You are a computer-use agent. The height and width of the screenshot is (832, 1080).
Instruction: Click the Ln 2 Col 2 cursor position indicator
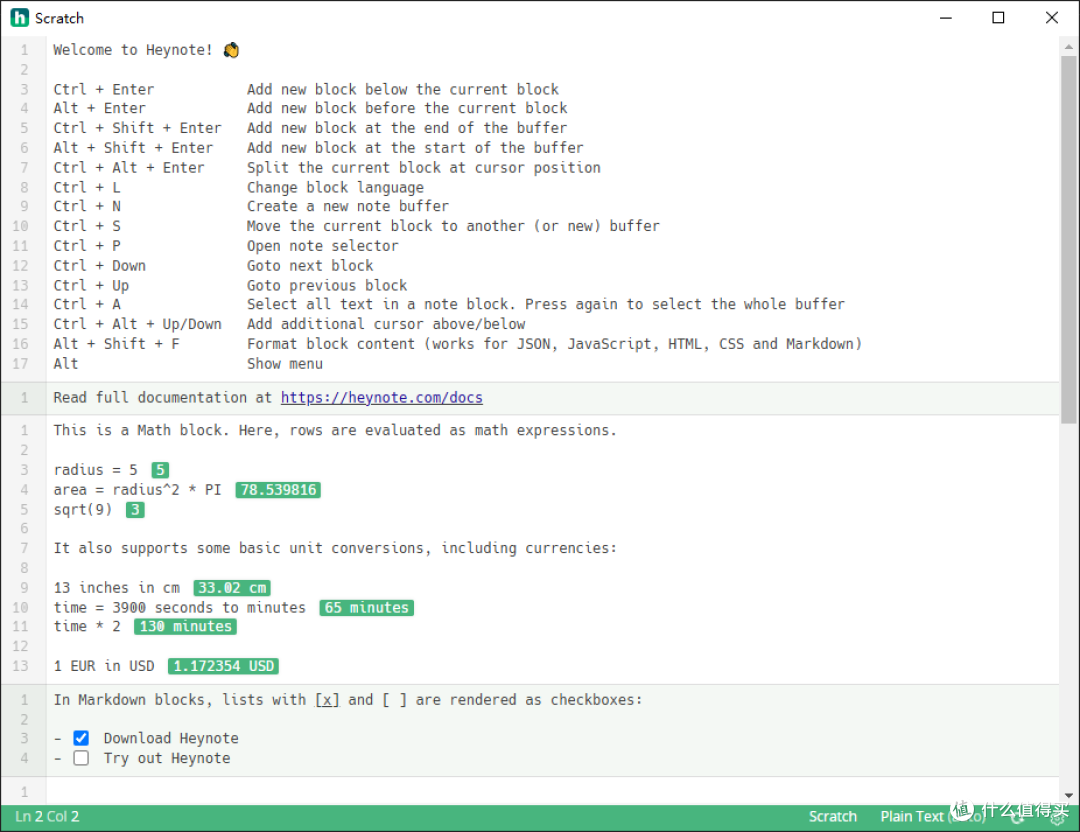coord(48,817)
